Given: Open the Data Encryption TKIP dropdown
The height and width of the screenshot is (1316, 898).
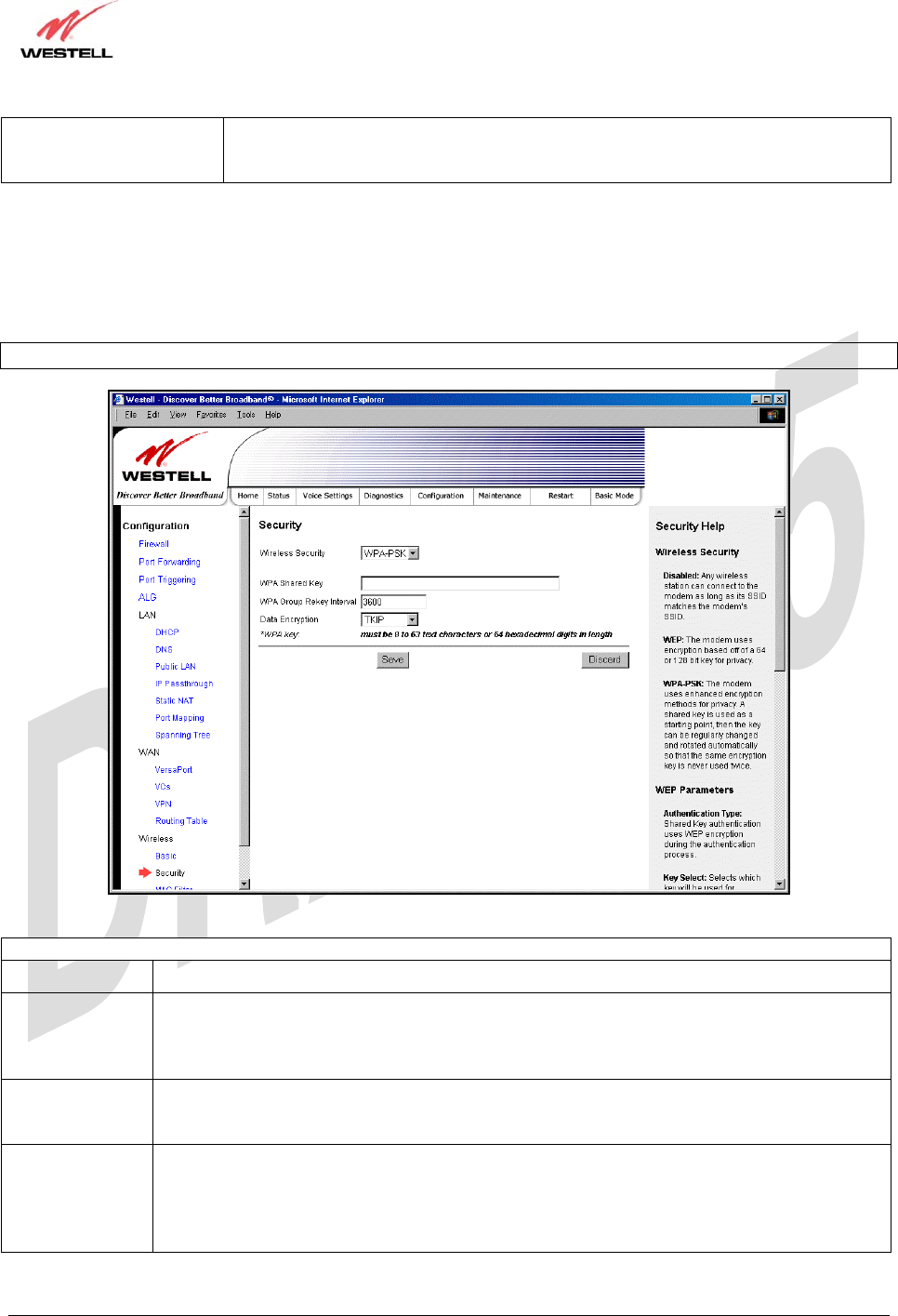Looking at the screenshot, I should click(390, 619).
